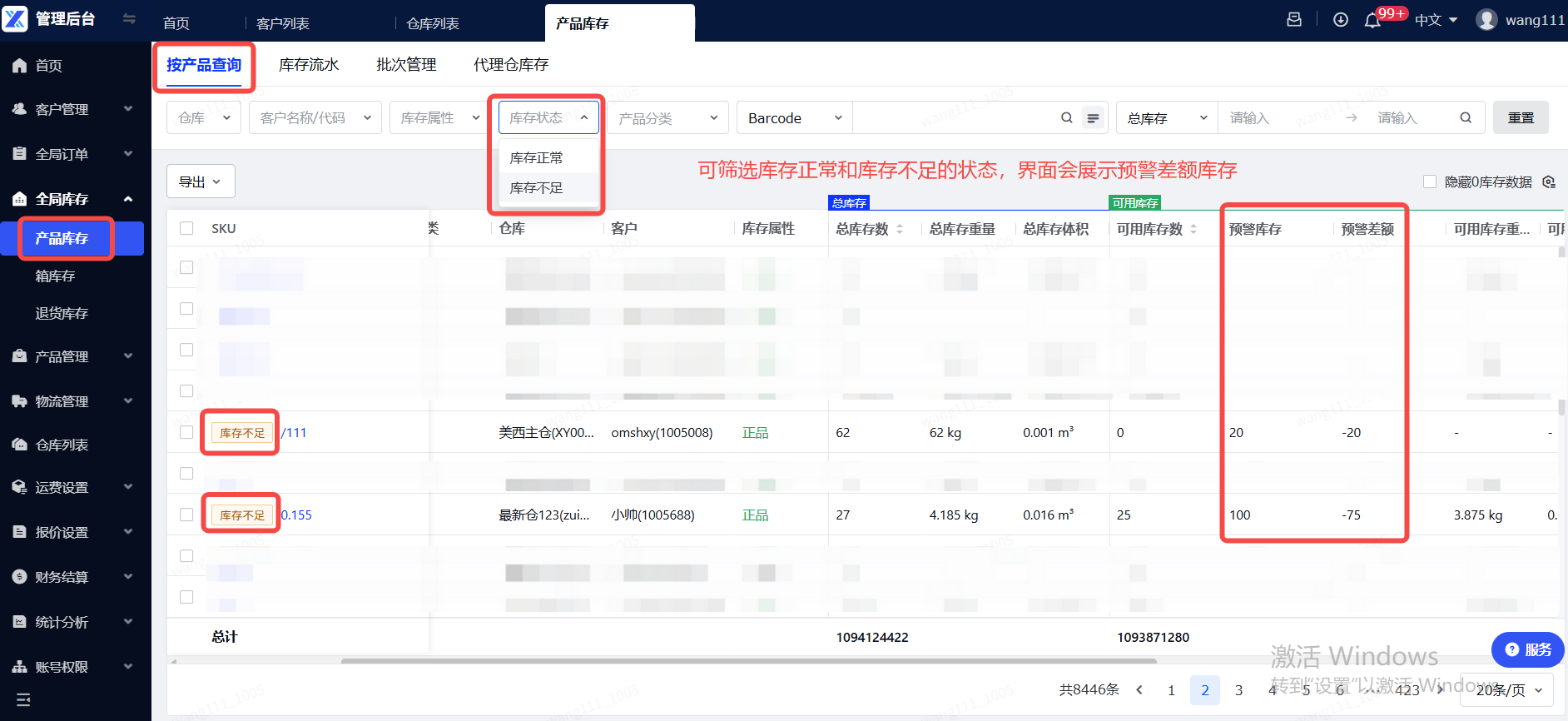The width and height of the screenshot is (1568, 721).
Task: Focus the Barcode search input field
Action: 955,117
